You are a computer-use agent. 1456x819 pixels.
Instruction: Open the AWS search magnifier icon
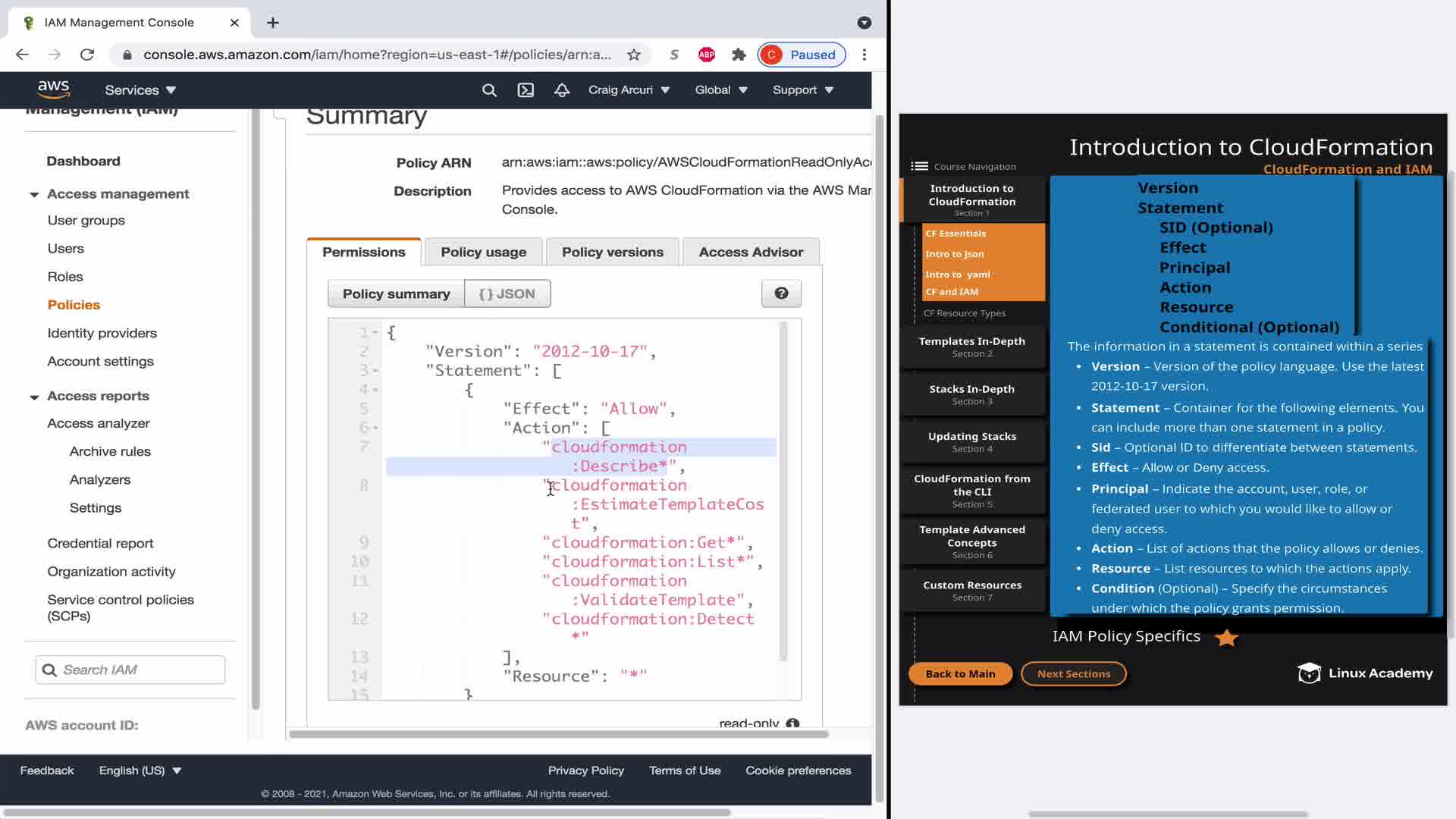(x=489, y=90)
